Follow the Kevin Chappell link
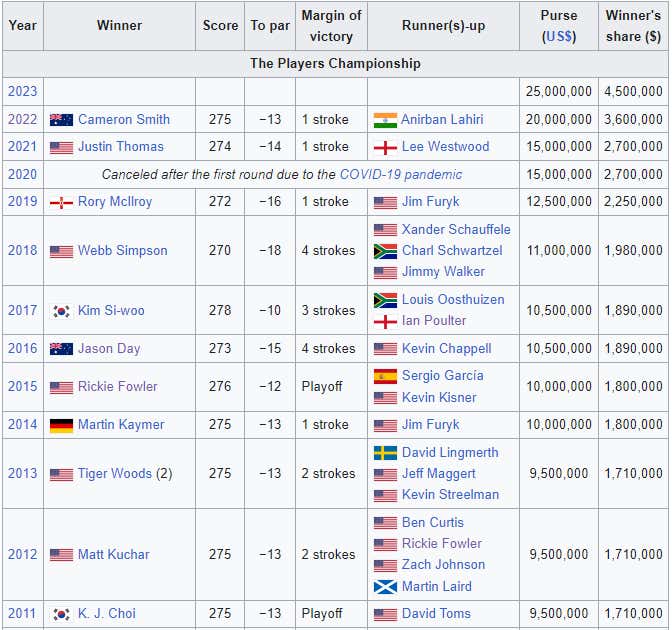The image size is (672, 630). point(447,349)
